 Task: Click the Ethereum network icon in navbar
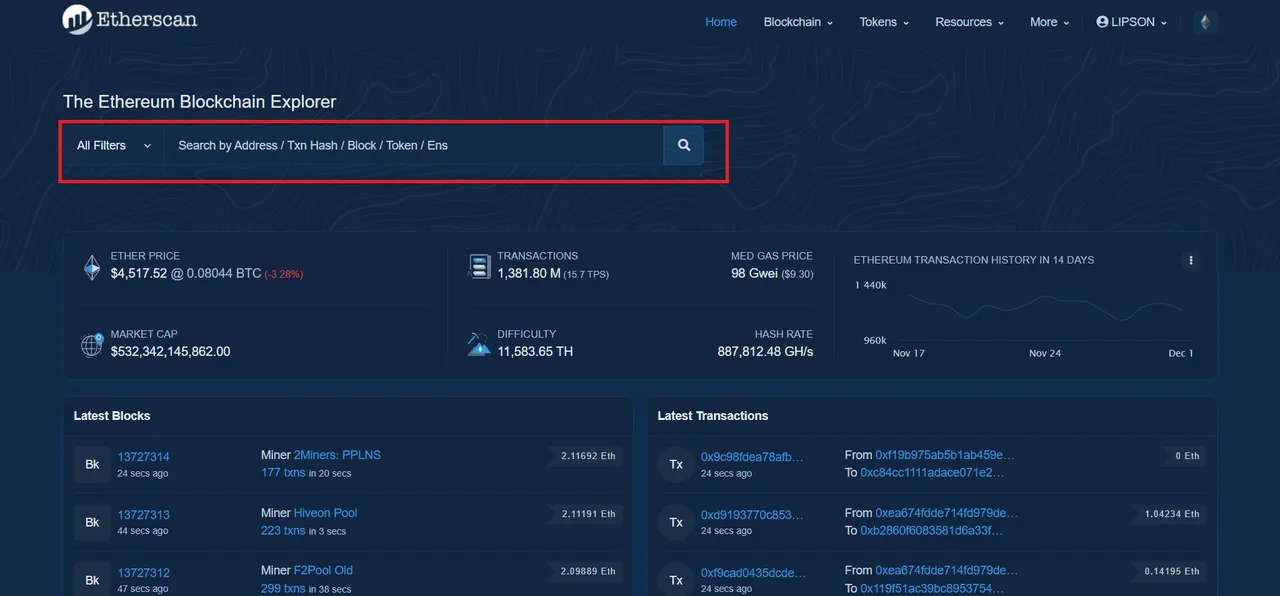pos(1205,22)
